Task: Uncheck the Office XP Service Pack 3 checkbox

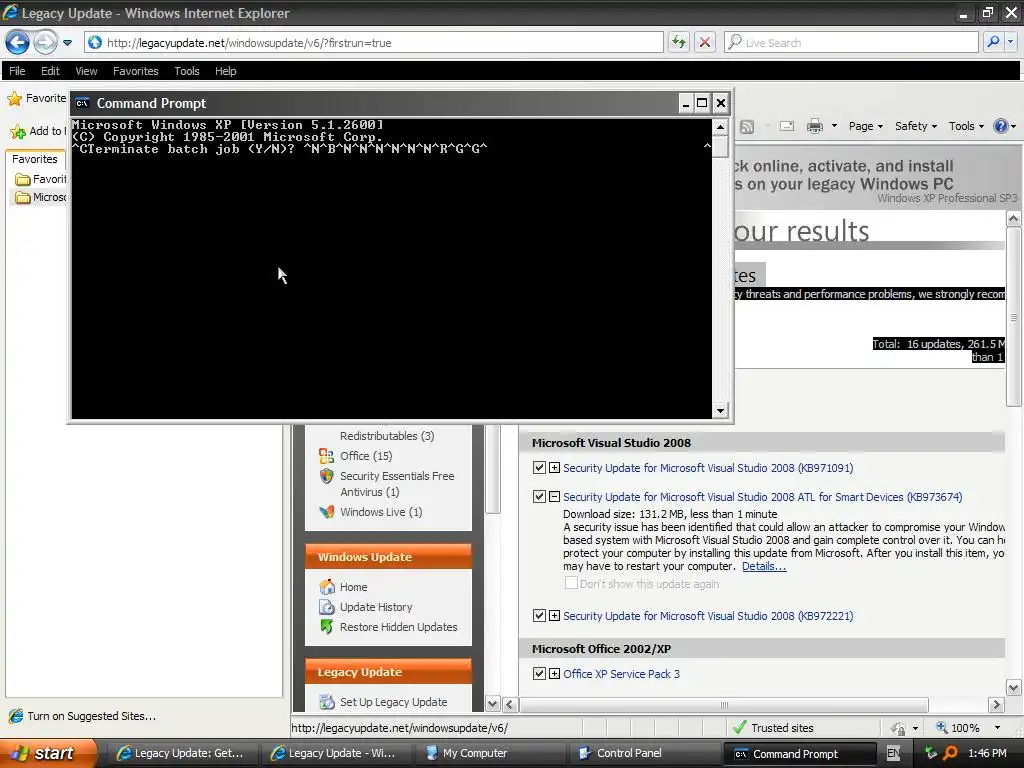Action: [539, 673]
